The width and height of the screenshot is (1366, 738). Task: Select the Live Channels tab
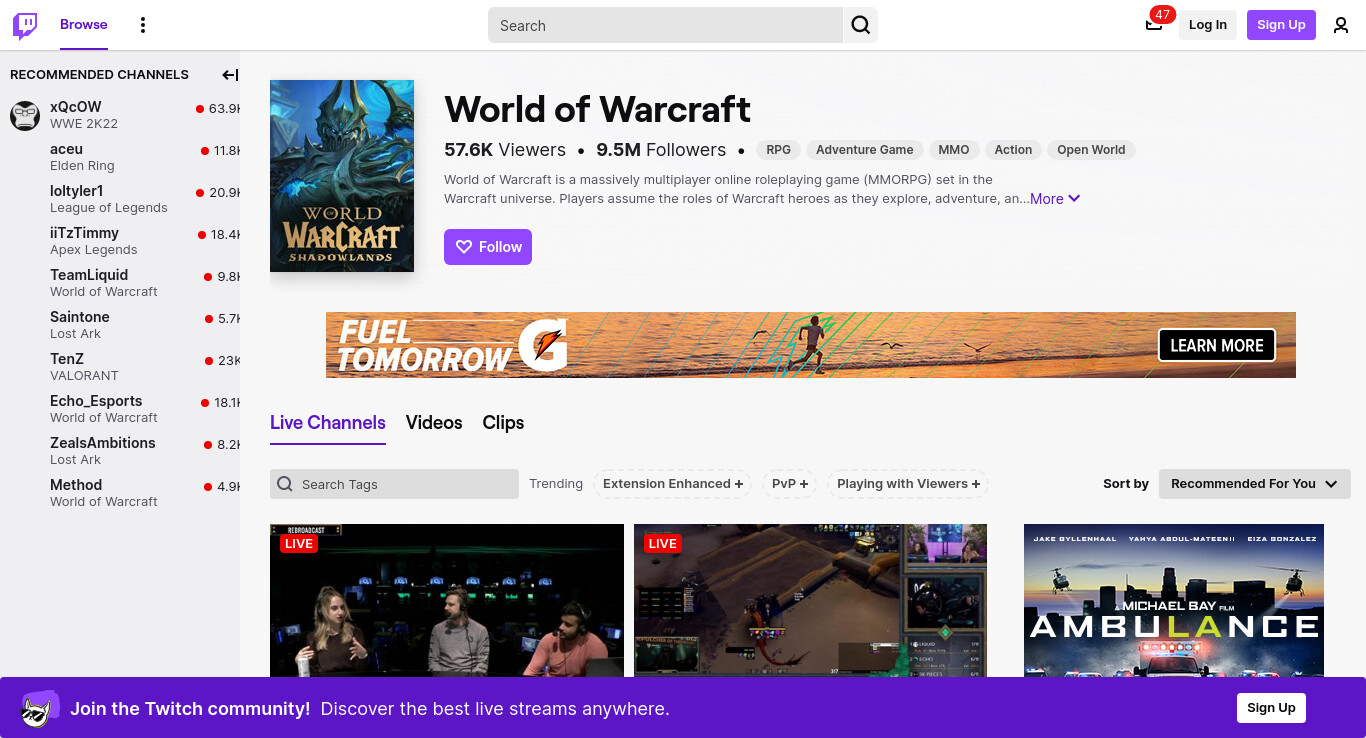(x=328, y=423)
